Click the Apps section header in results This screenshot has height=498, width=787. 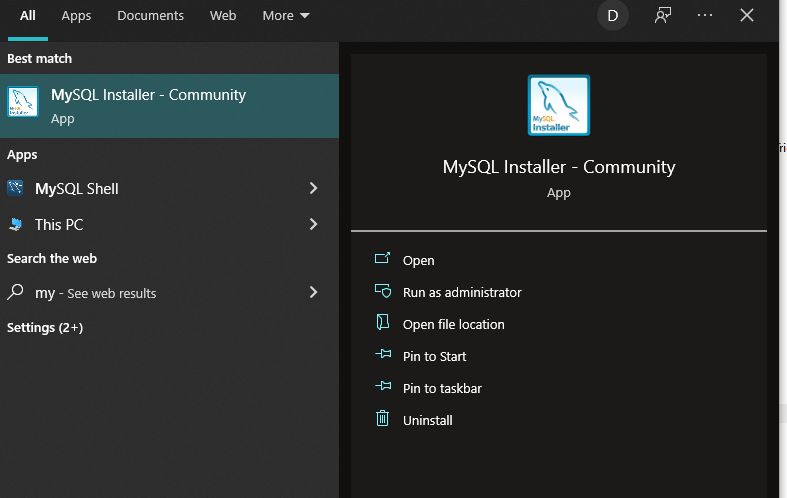point(22,155)
